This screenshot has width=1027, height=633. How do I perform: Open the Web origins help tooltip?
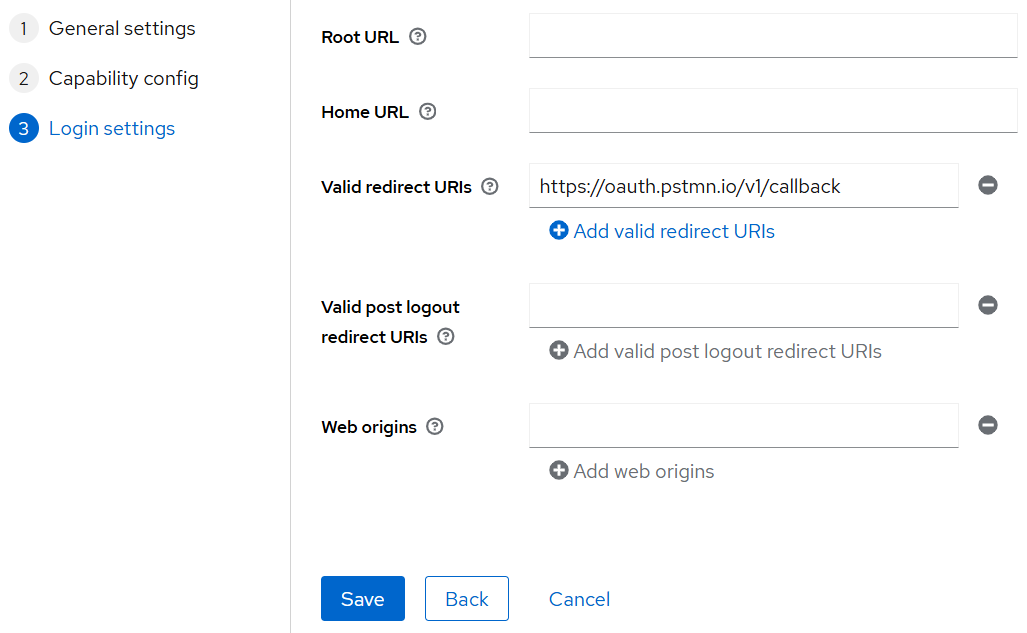(434, 426)
